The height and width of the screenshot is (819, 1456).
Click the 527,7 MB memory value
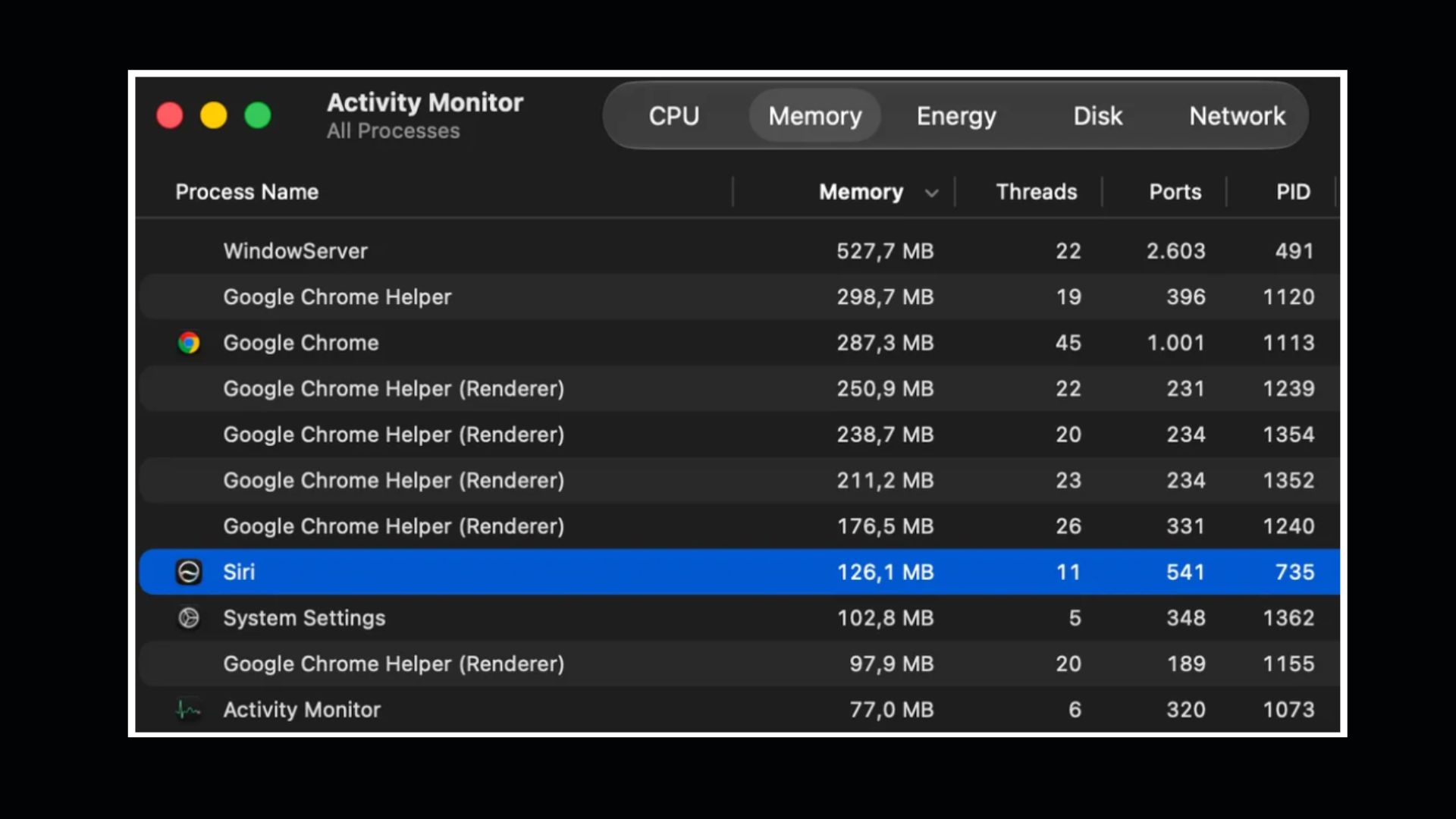tap(885, 251)
